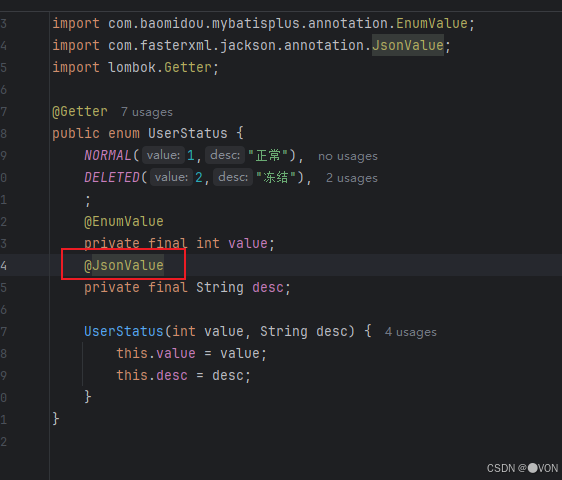Click the number 2 argument of DELETED
The image size is (562, 480).
(199, 177)
